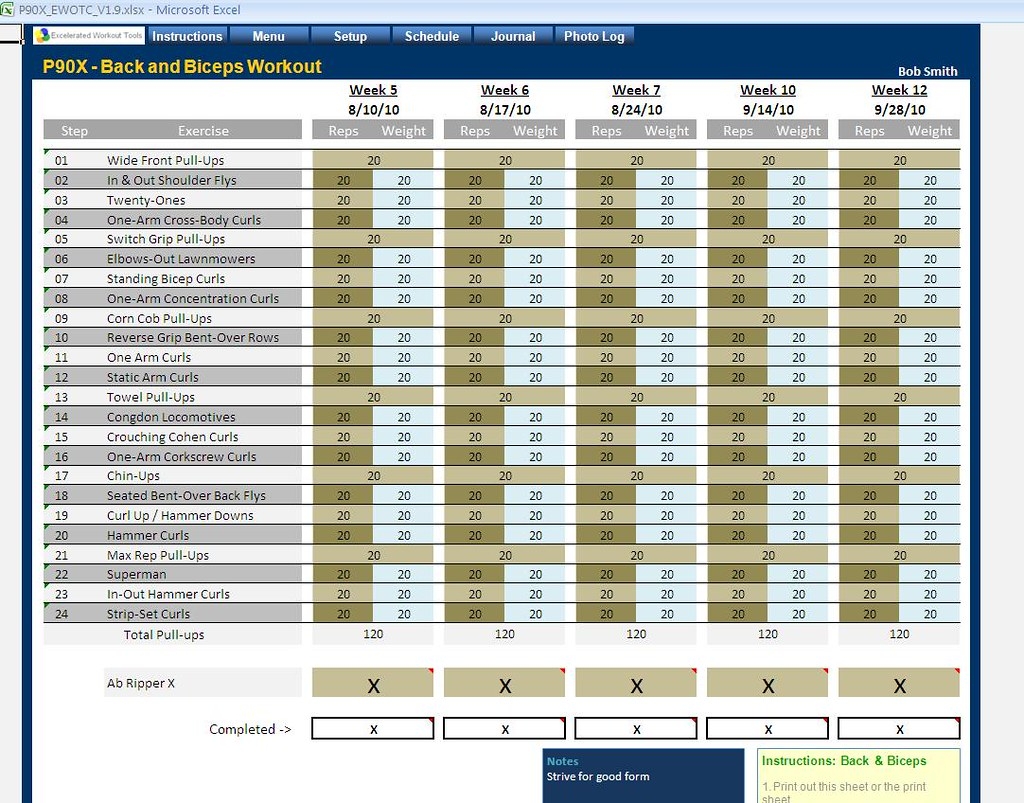This screenshot has height=803, width=1024.
Task: Click the Excel icon in the title bar
Action: coord(9,9)
